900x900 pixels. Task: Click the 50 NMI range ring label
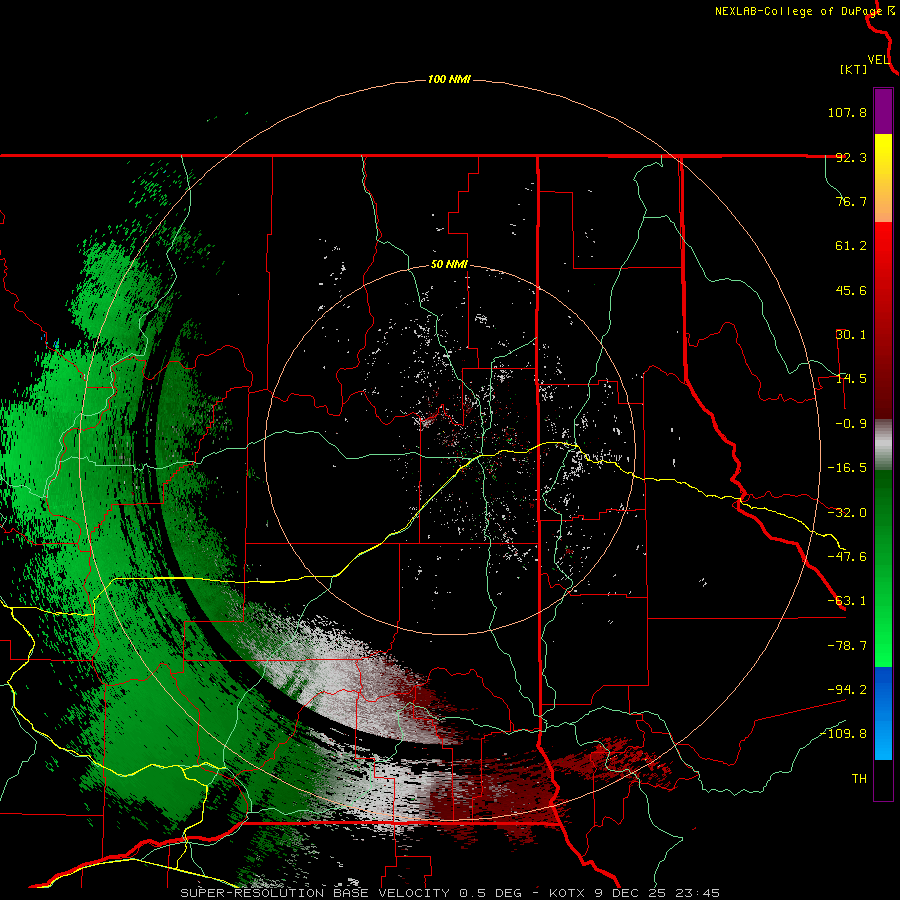coord(449,265)
